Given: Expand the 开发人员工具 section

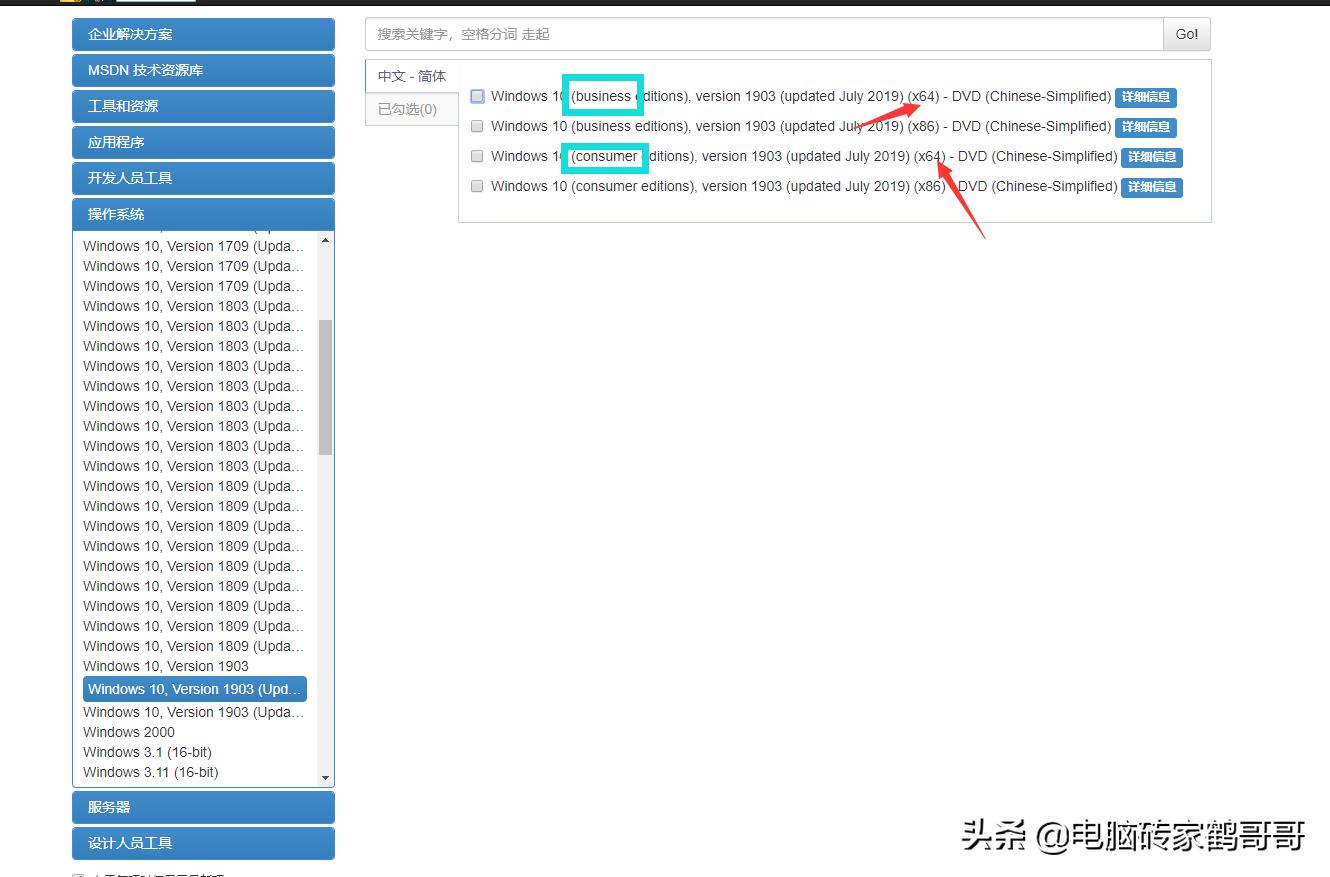Looking at the screenshot, I should tap(203, 178).
